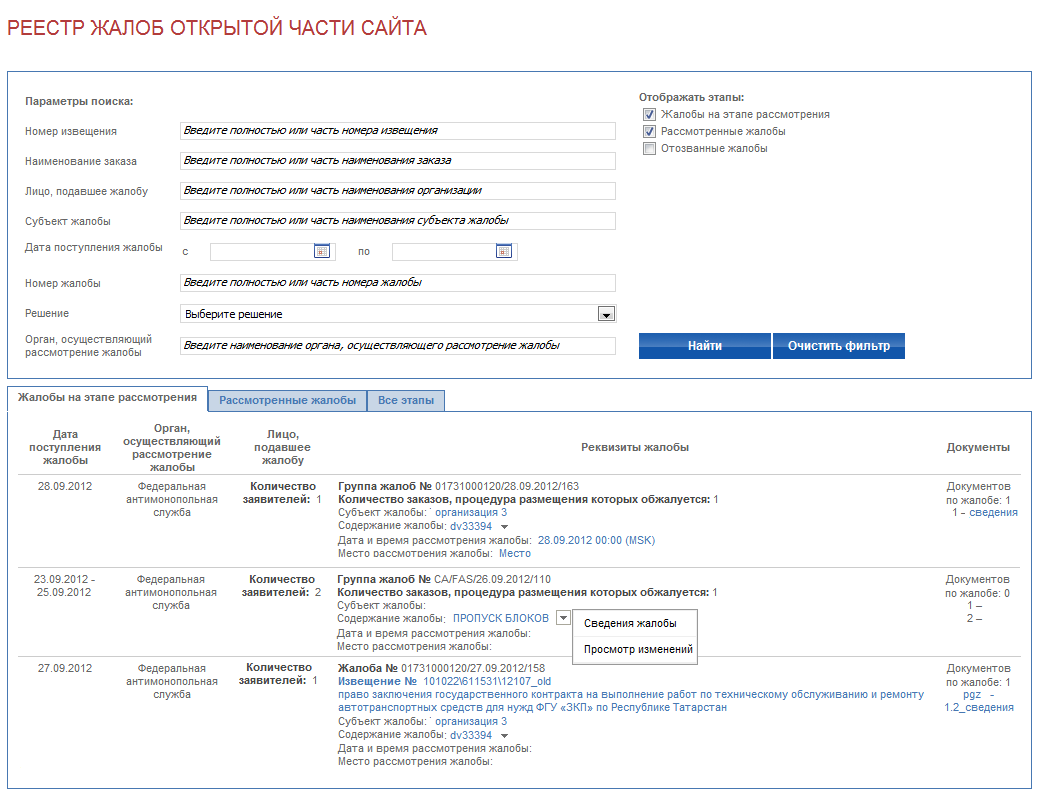Screen dimensions: 1042x798
Task: Toggle 'Жалобы на этапе рассмотрения' checkbox
Action: tap(649, 114)
